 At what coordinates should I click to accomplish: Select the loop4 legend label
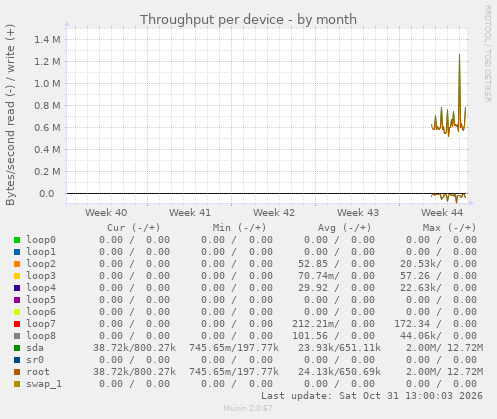point(41,288)
